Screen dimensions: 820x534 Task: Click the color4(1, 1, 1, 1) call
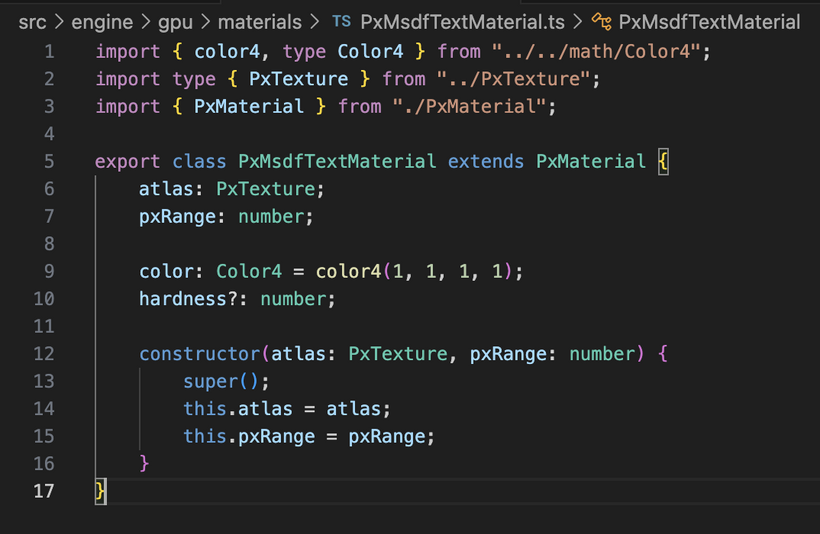[419, 271]
